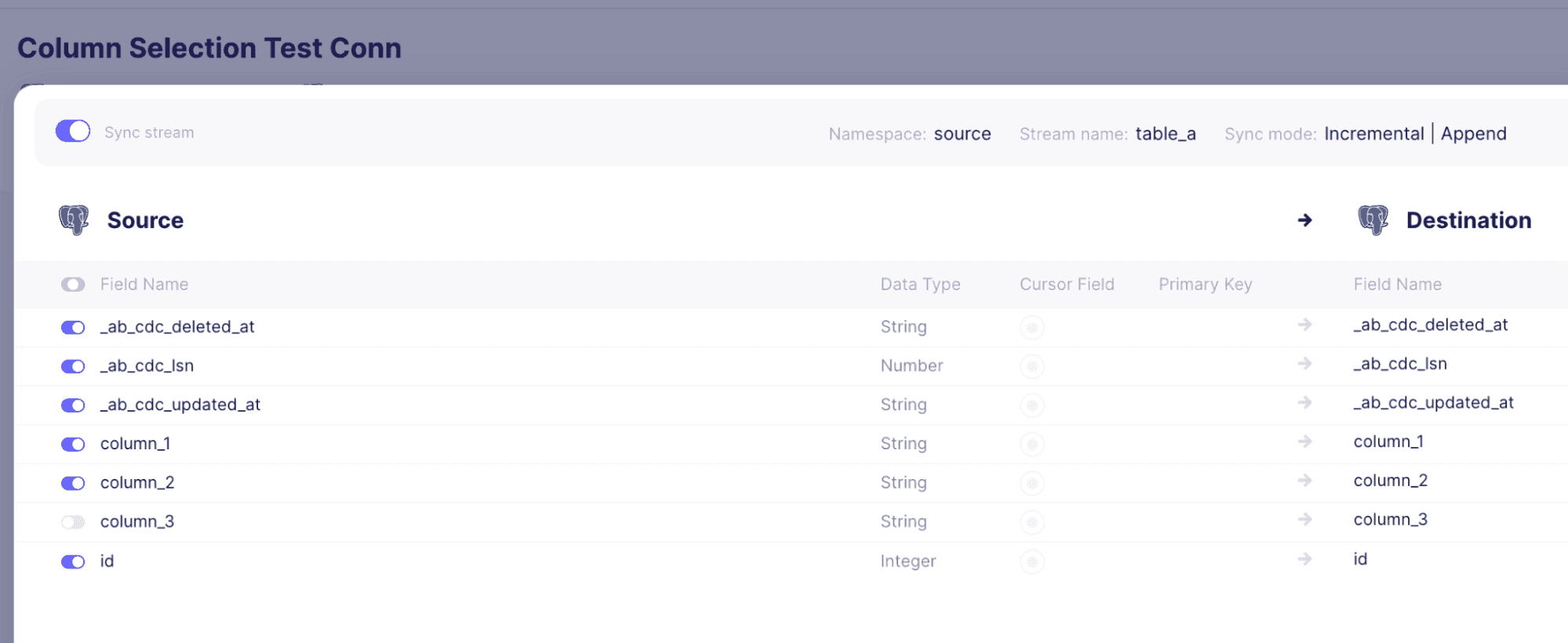Click source field name _ab_cdc_updated_at

tap(180, 405)
